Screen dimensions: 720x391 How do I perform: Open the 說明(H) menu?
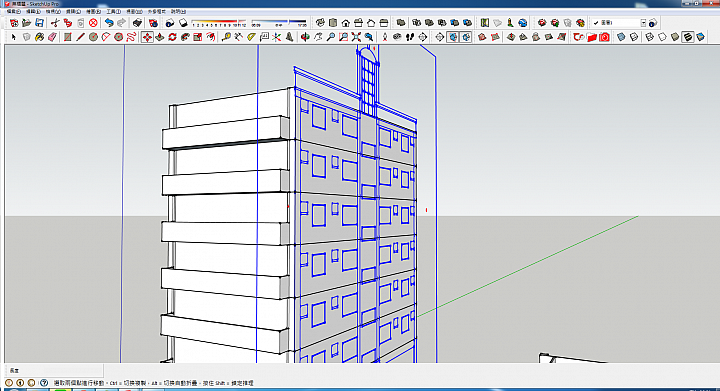tap(178, 11)
